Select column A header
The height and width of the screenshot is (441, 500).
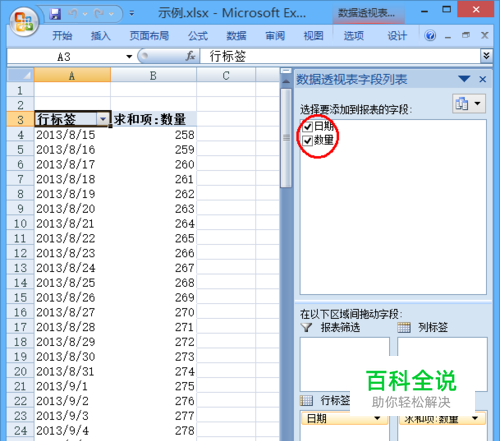click(72, 75)
